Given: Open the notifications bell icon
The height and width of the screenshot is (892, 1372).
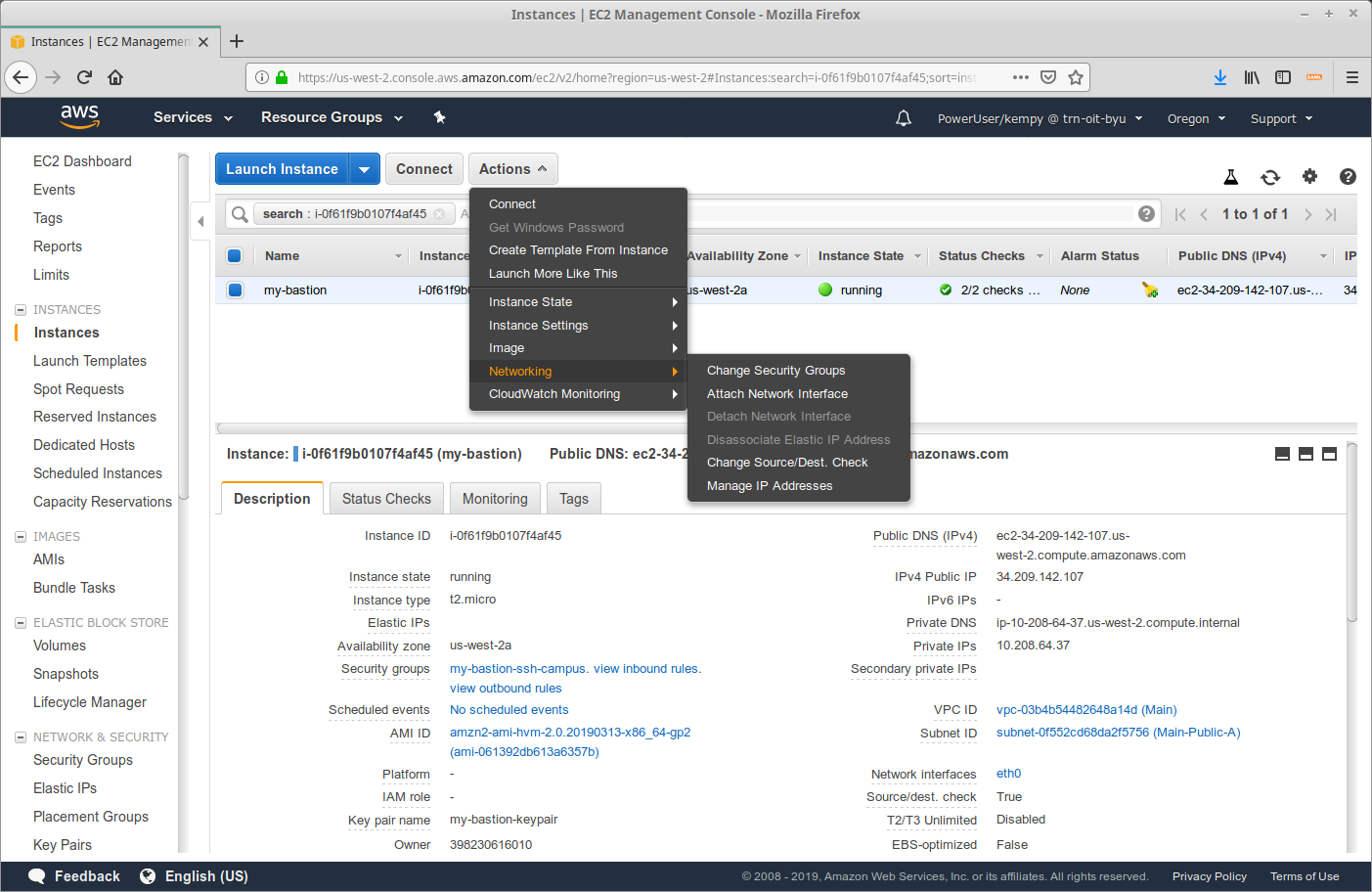Looking at the screenshot, I should pos(904,118).
